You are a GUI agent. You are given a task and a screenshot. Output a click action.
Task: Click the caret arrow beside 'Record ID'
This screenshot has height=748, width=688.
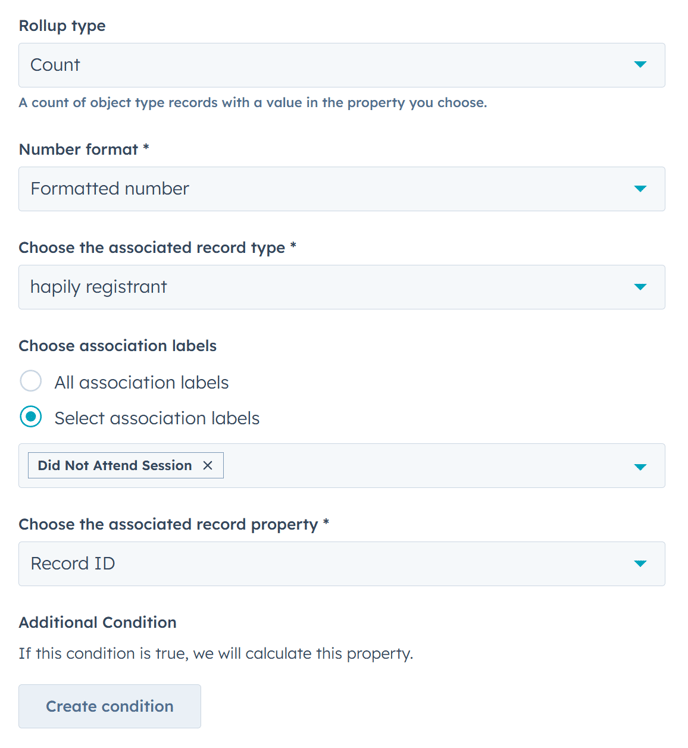pyautogui.click(x=640, y=564)
